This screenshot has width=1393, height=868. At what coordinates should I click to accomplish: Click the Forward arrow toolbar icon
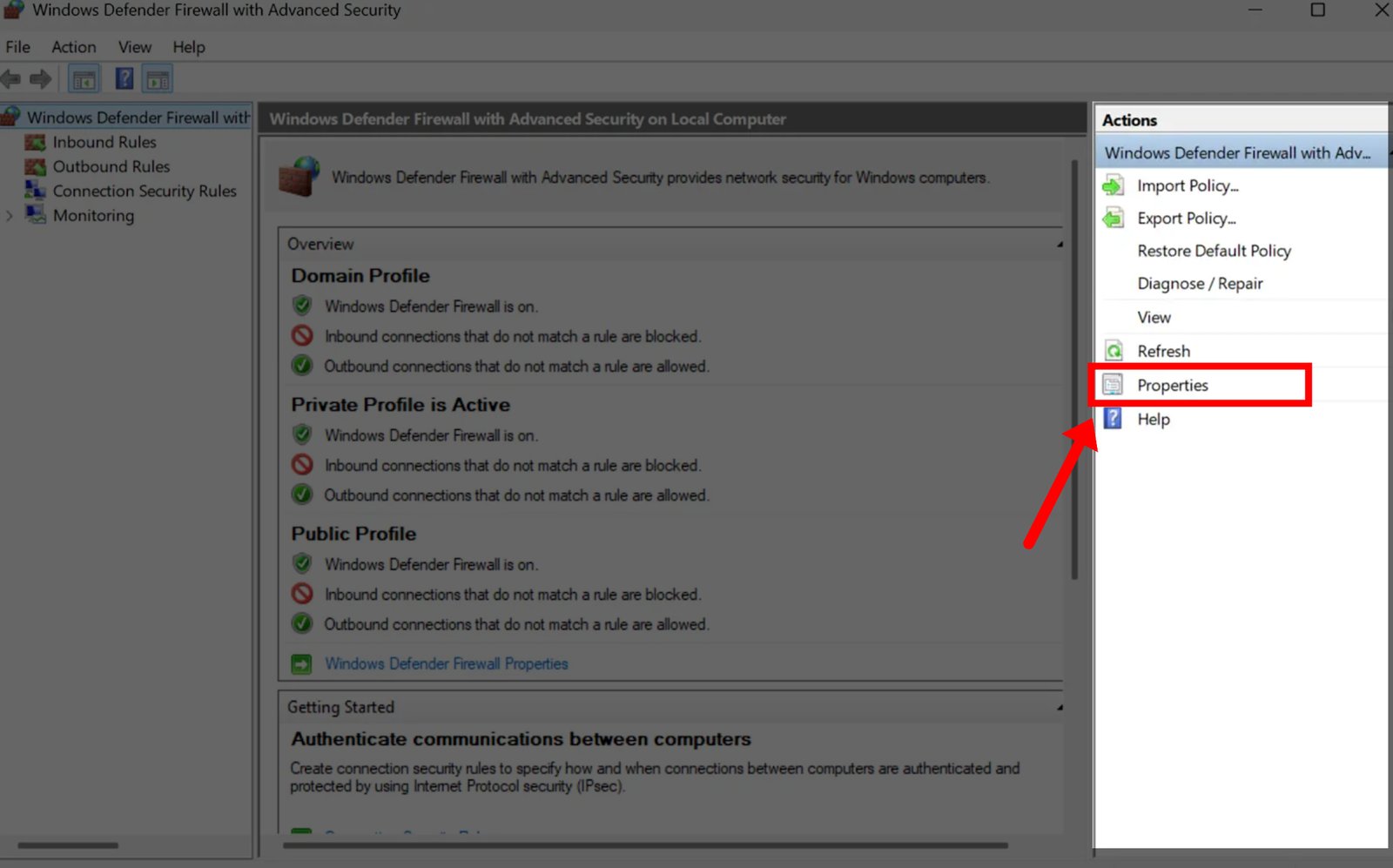click(40, 79)
